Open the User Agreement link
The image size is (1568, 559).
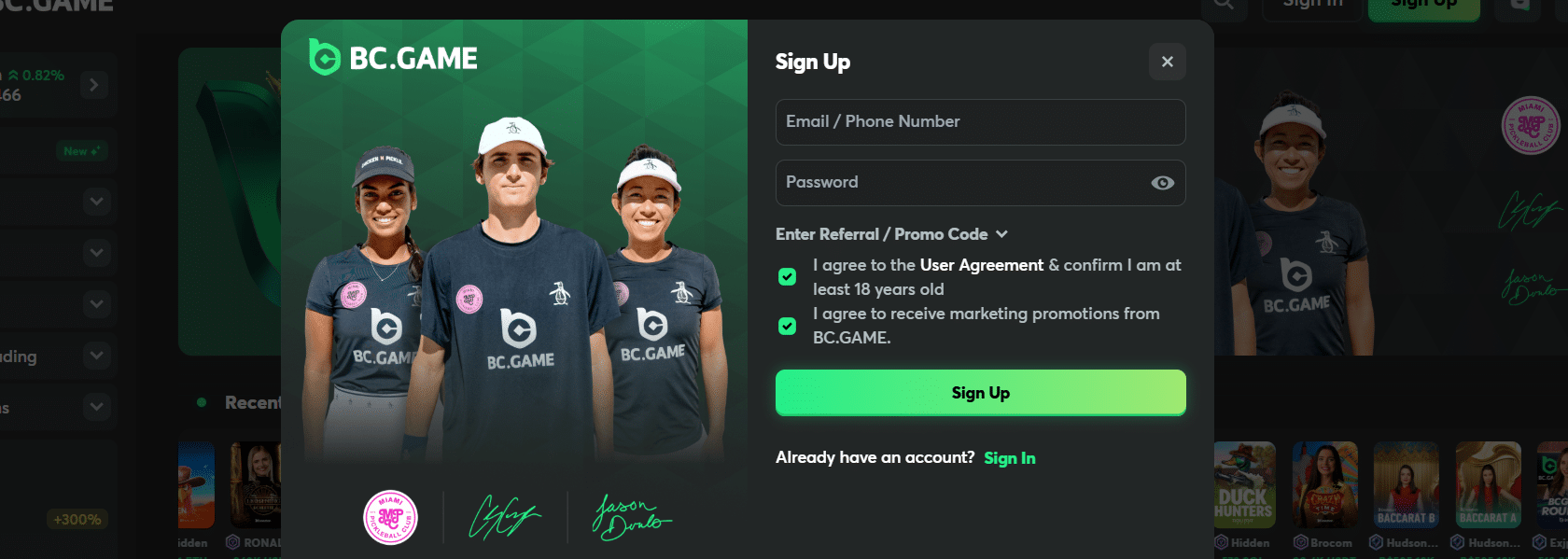point(982,265)
